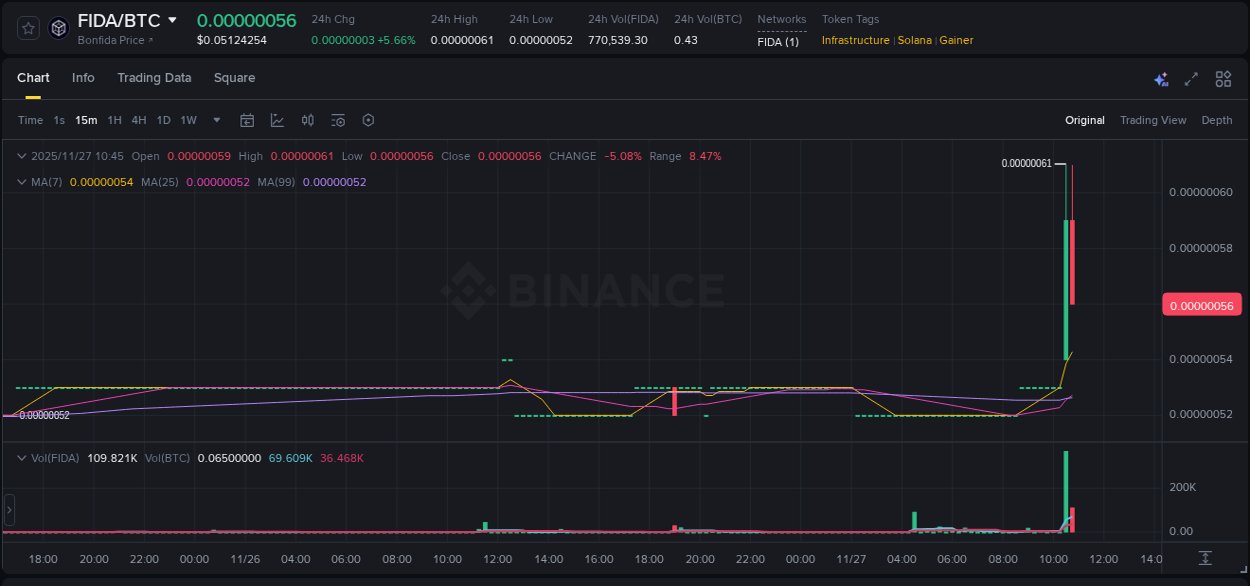Click the red current price label 0.00000056

coord(1202,304)
